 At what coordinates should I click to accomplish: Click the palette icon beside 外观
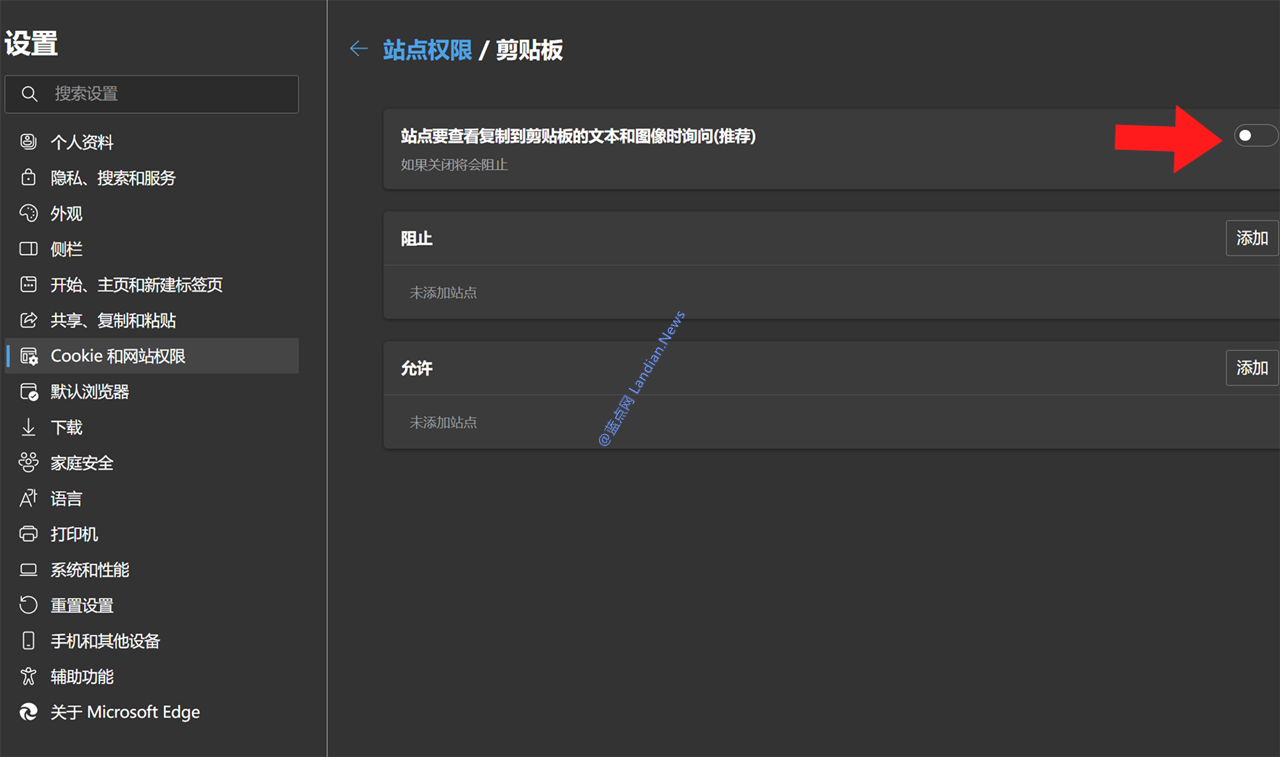[29, 213]
